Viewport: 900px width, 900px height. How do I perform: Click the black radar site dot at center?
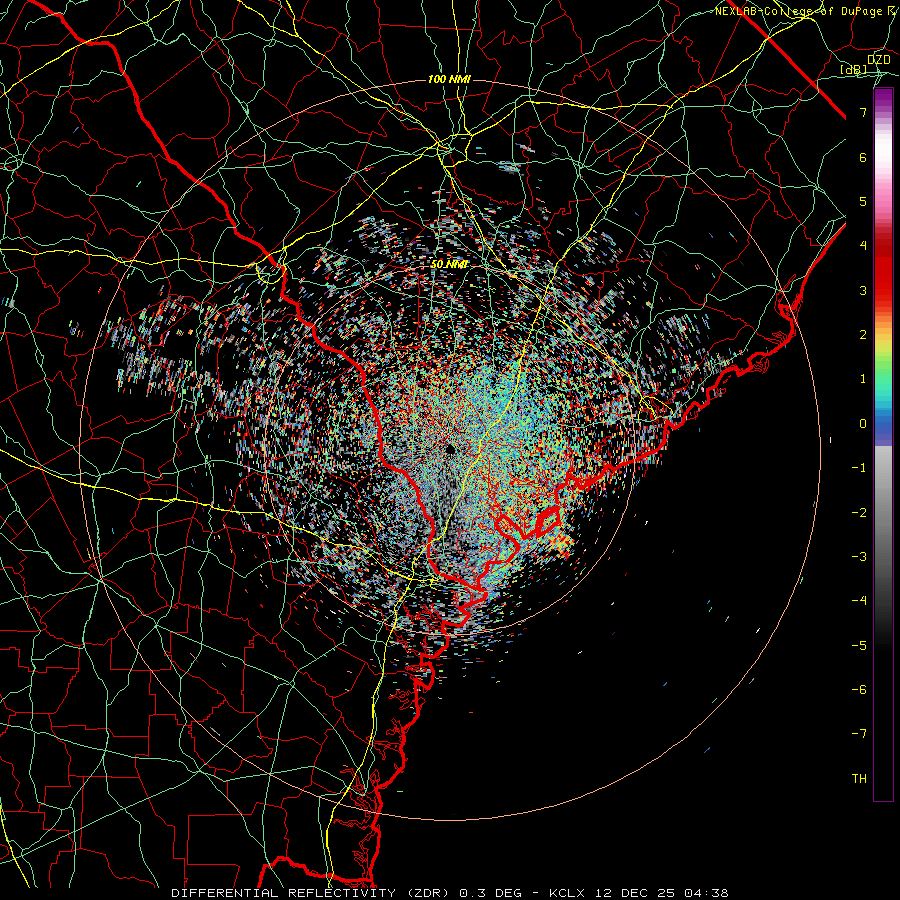[x=451, y=448]
